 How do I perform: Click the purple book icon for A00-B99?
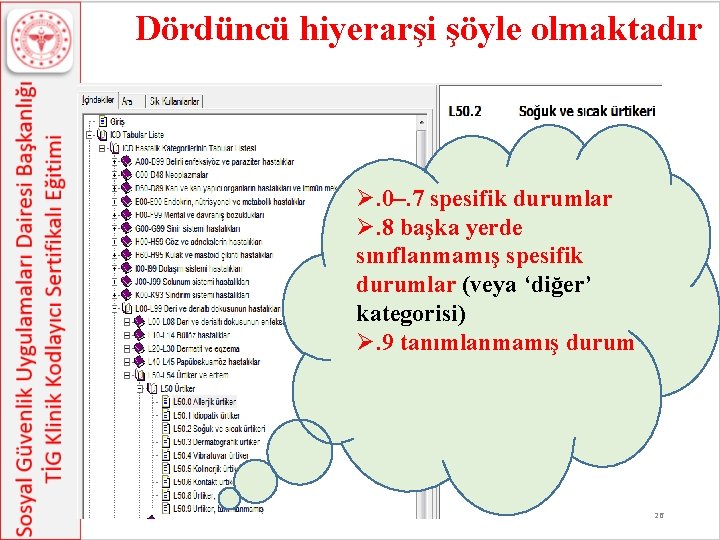click(126, 162)
